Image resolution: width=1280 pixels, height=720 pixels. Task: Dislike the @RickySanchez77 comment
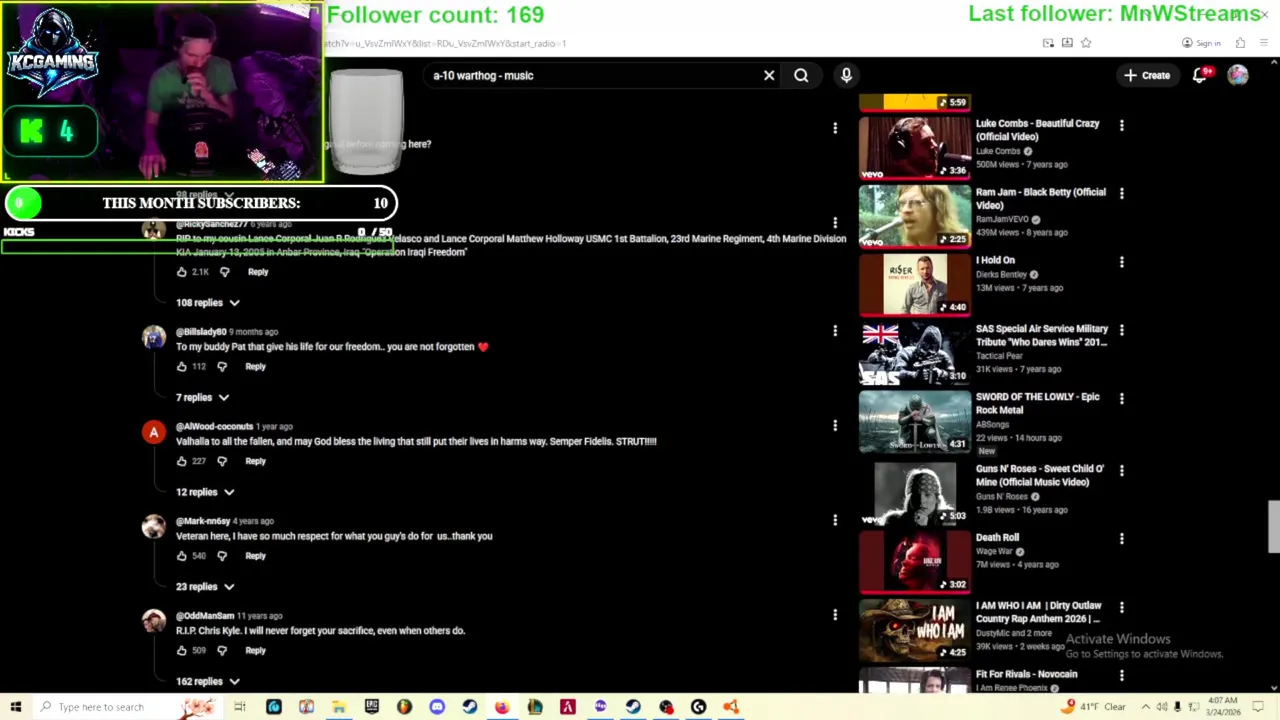(224, 272)
